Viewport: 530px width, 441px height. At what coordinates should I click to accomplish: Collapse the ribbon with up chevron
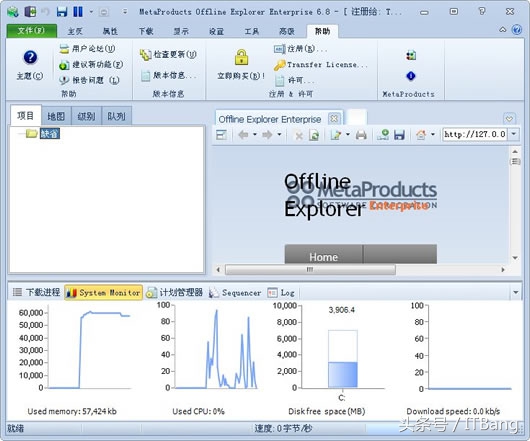503,30
